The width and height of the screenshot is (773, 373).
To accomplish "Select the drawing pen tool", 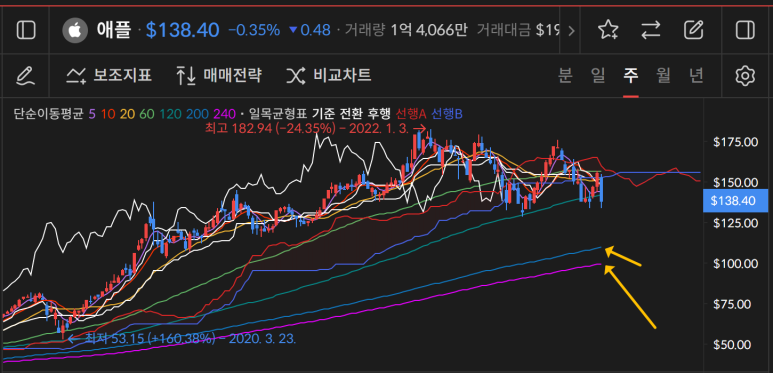I will pyautogui.click(x=26, y=76).
